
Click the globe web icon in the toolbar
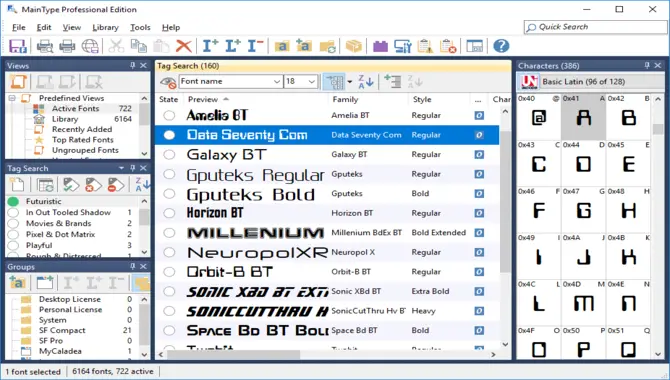(90, 46)
